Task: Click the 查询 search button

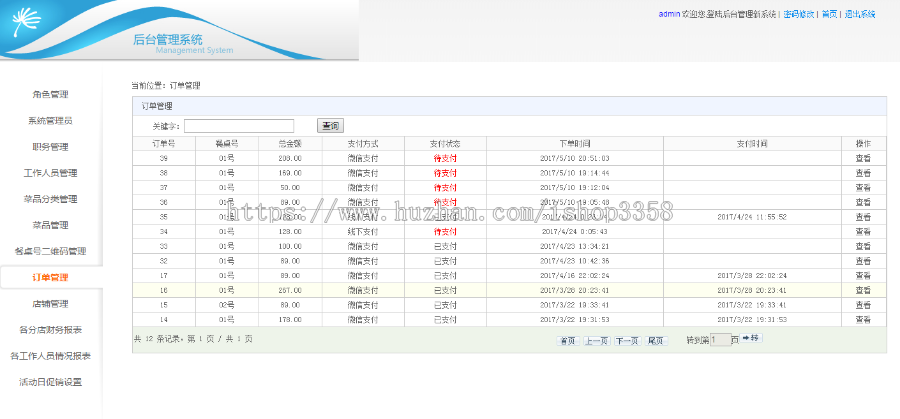Action: coord(330,126)
